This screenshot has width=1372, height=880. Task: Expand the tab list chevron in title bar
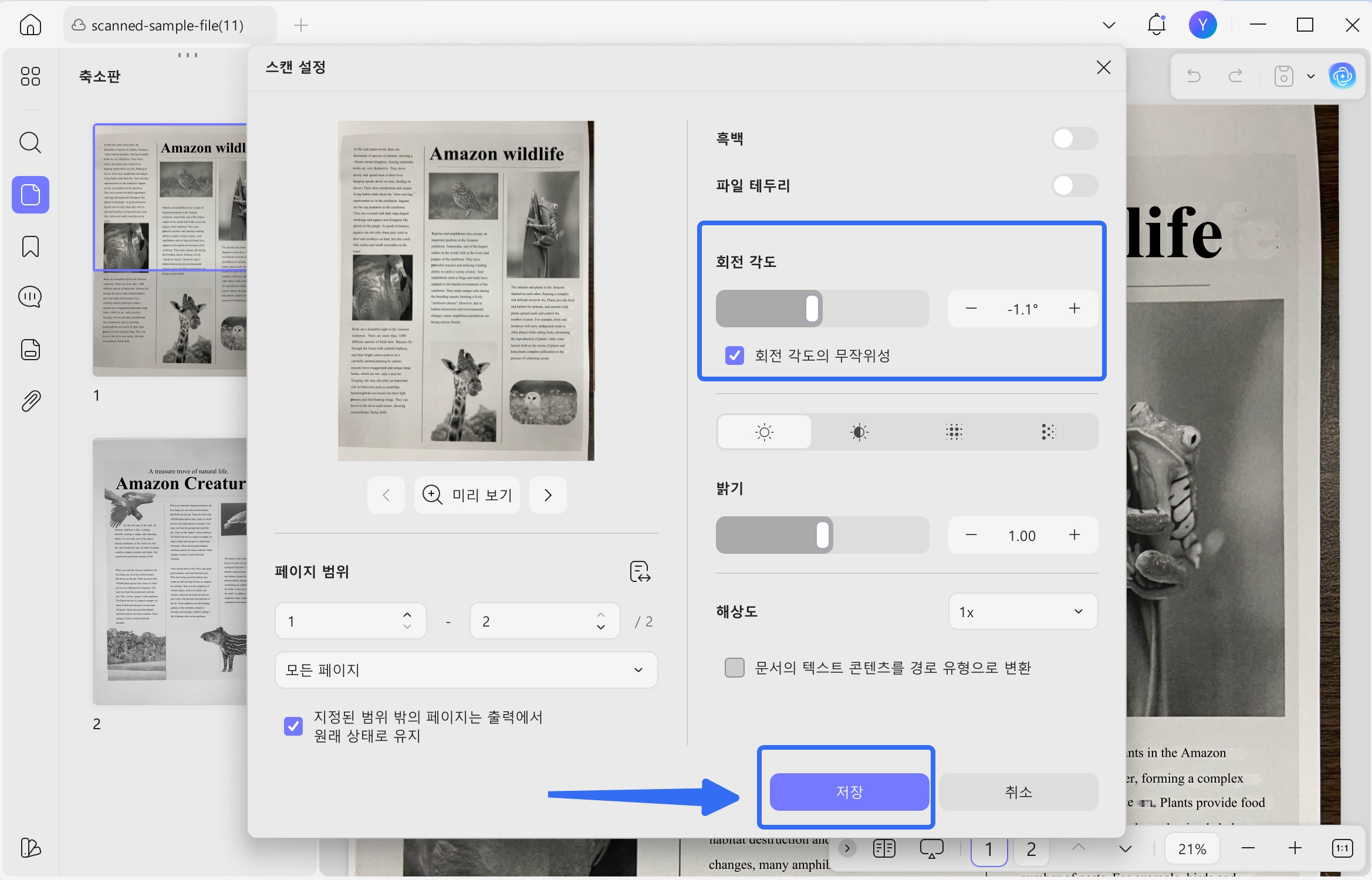tap(1109, 25)
